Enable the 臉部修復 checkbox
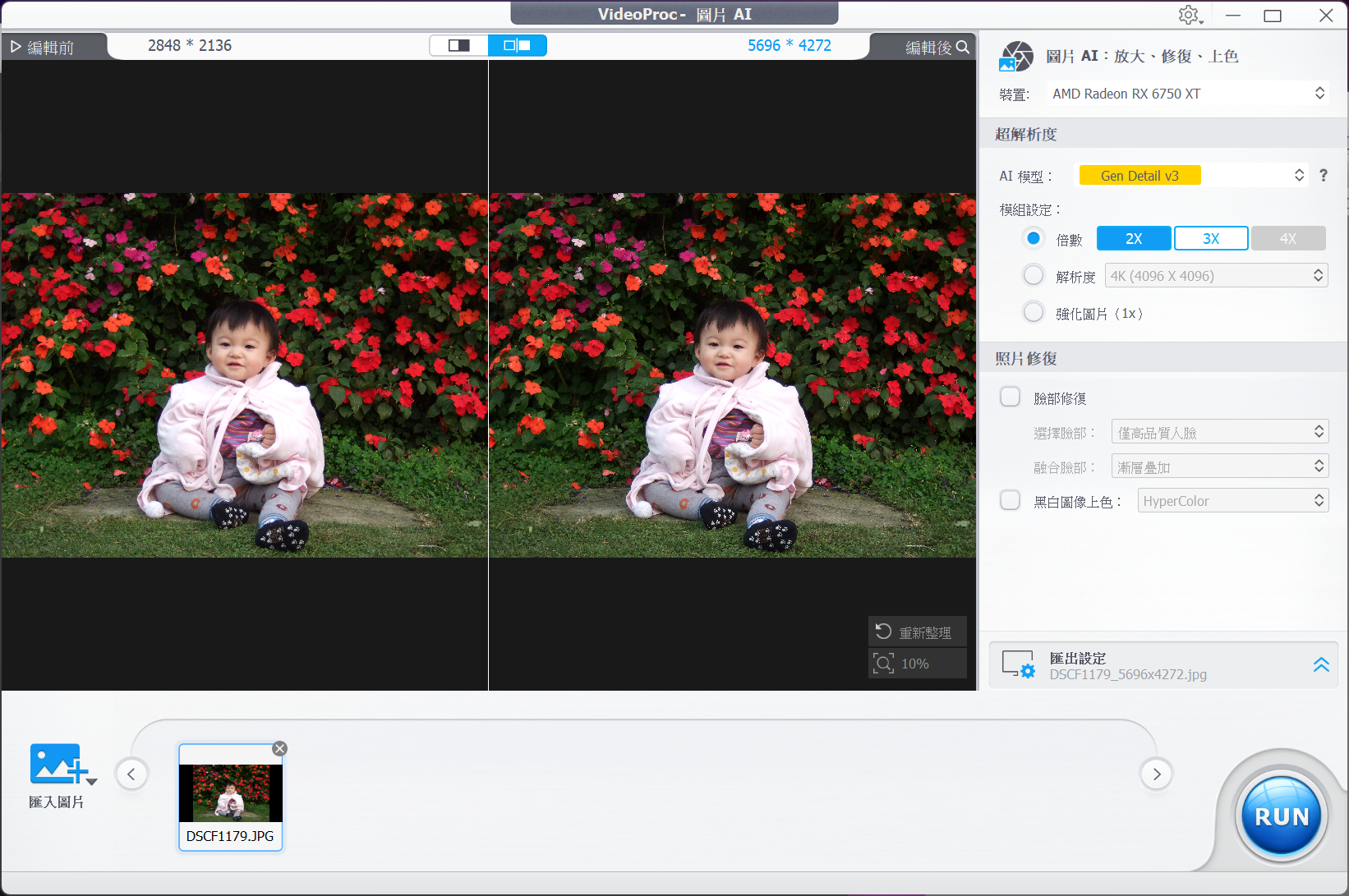1349x896 pixels. click(1010, 397)
